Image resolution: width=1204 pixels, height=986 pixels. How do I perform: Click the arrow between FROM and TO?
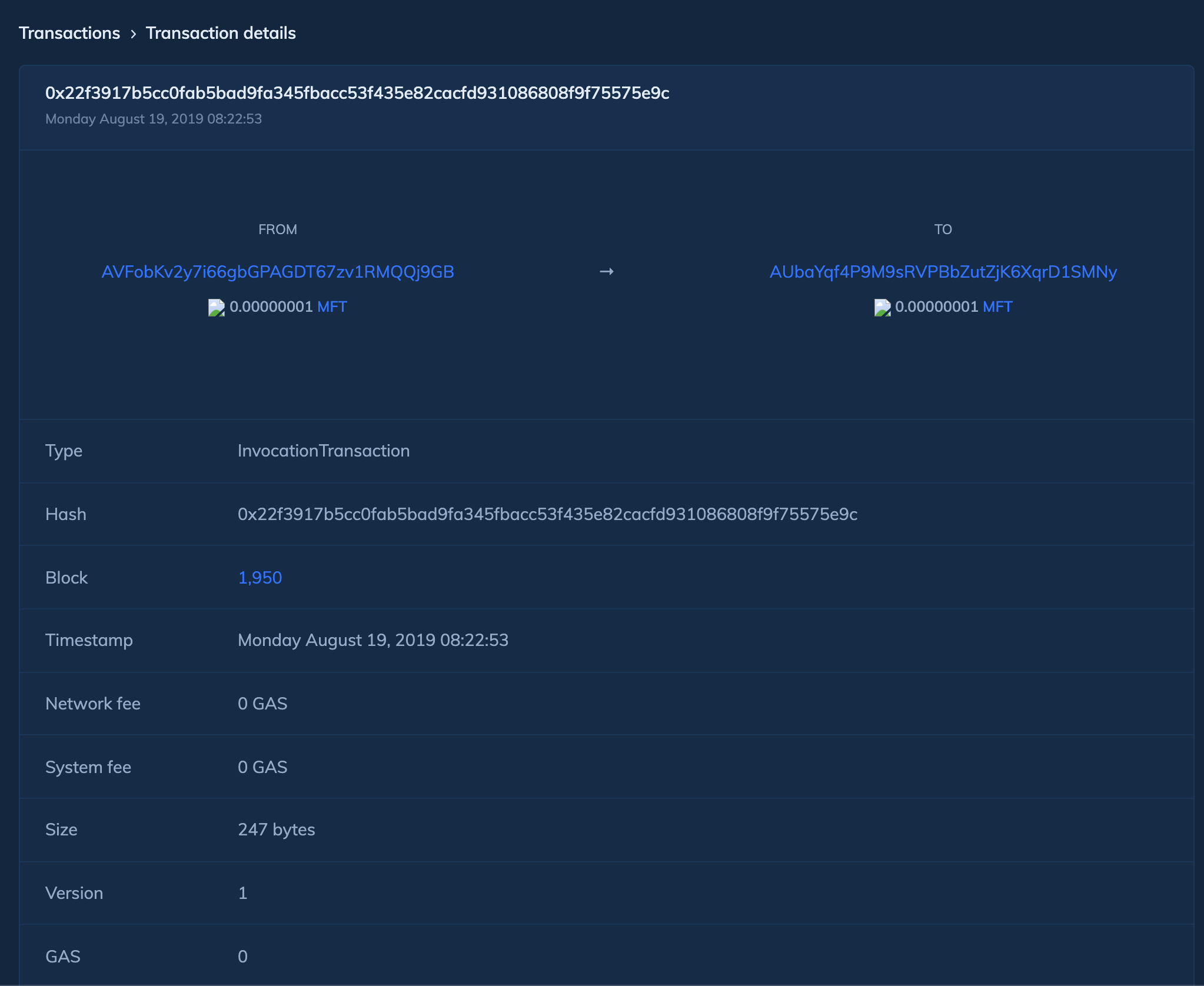coord(607,271)
